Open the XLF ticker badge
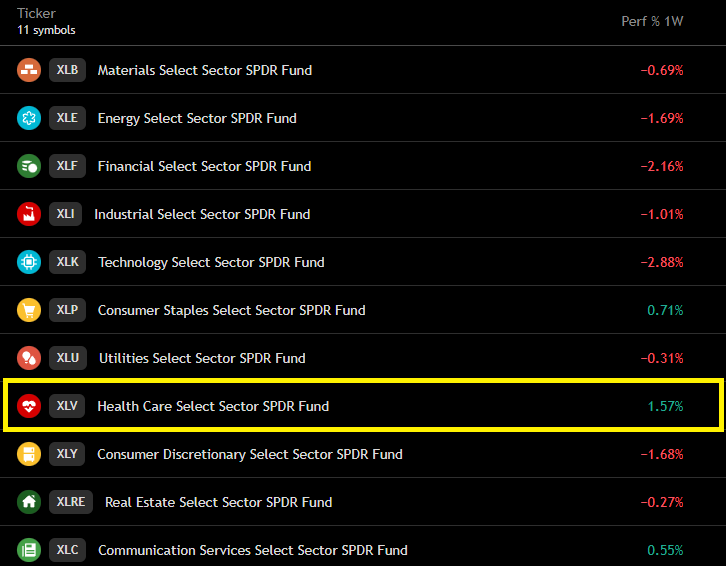This screenshot has height=566, width=726. click(x=68, y=166)
